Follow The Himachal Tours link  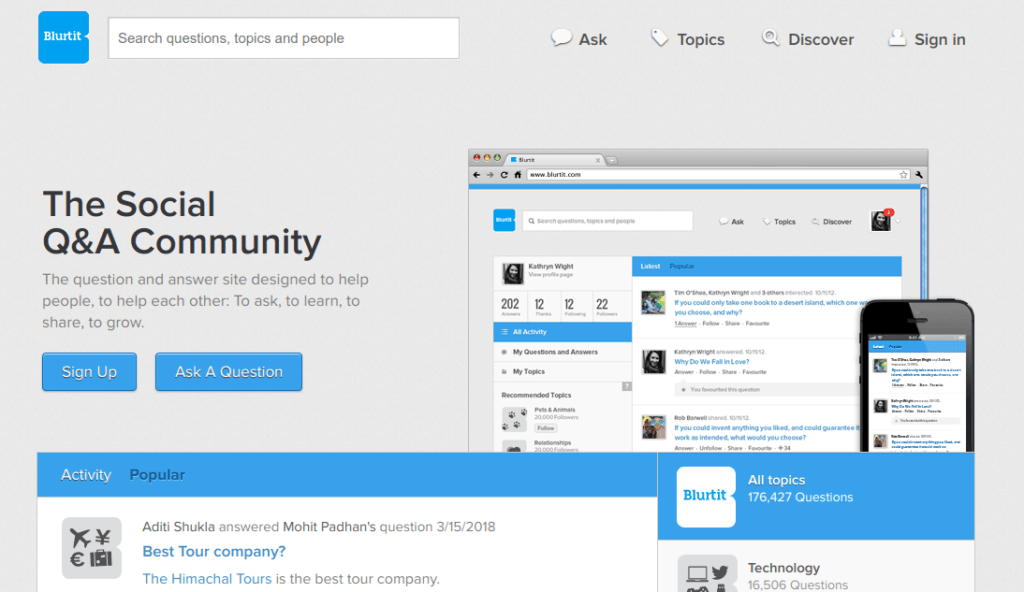click(x=208, y=578)
